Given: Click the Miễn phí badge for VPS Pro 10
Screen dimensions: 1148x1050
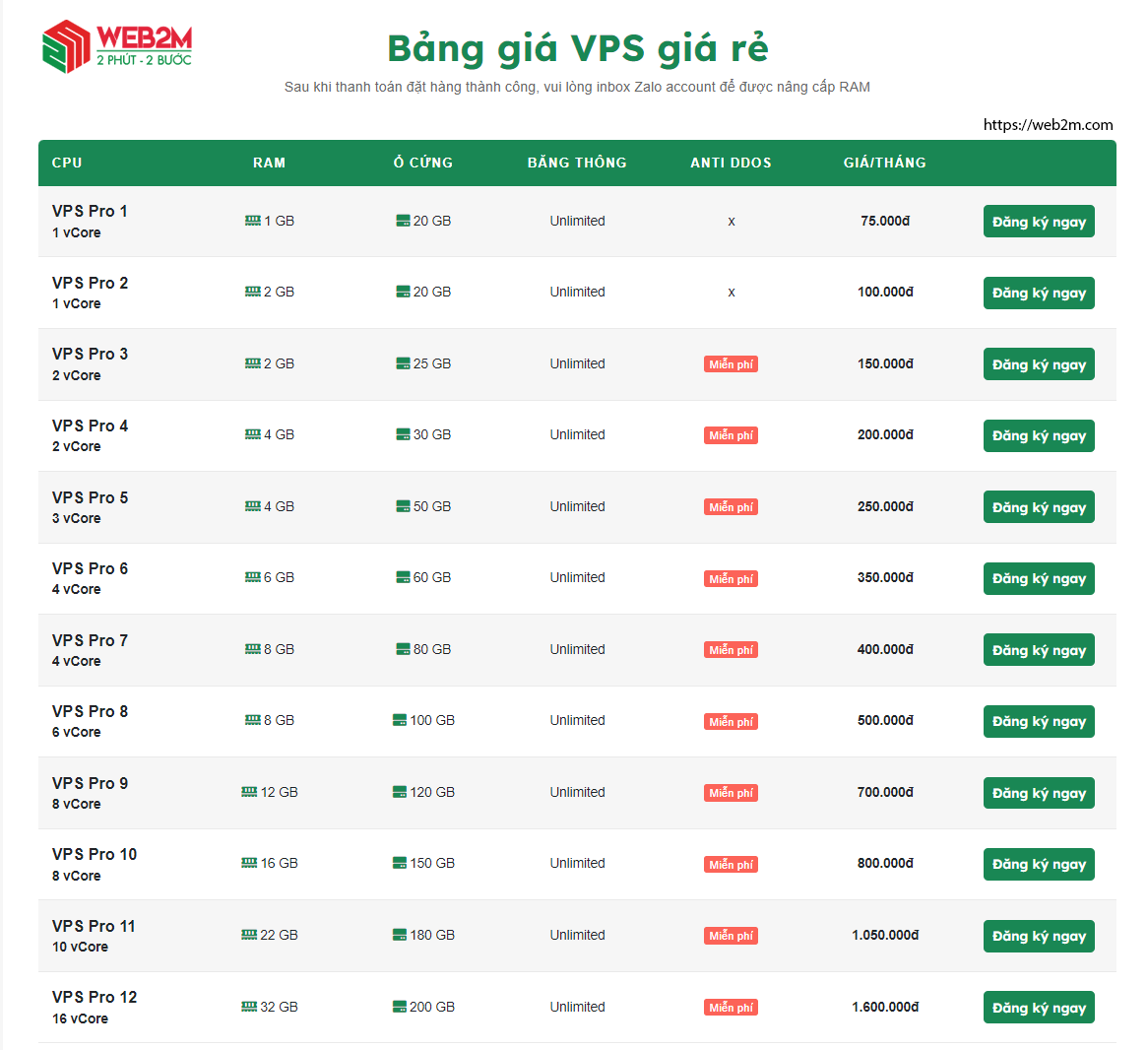Looking at the screenshot, I should 731,864.
